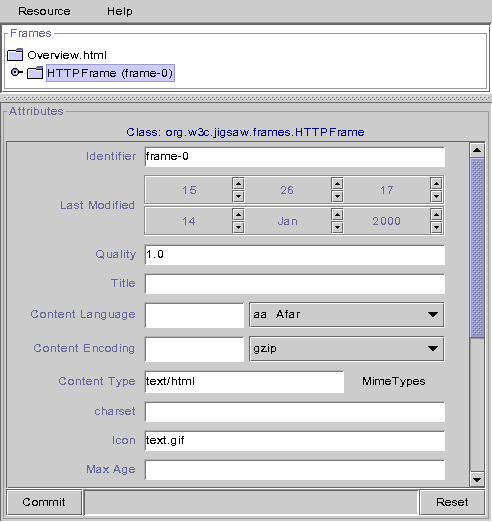Decrease the minutes value 26 using down arrow
The width and height of the screenshot is (492, 522).
pyautogui.click(x=337, y=196)
